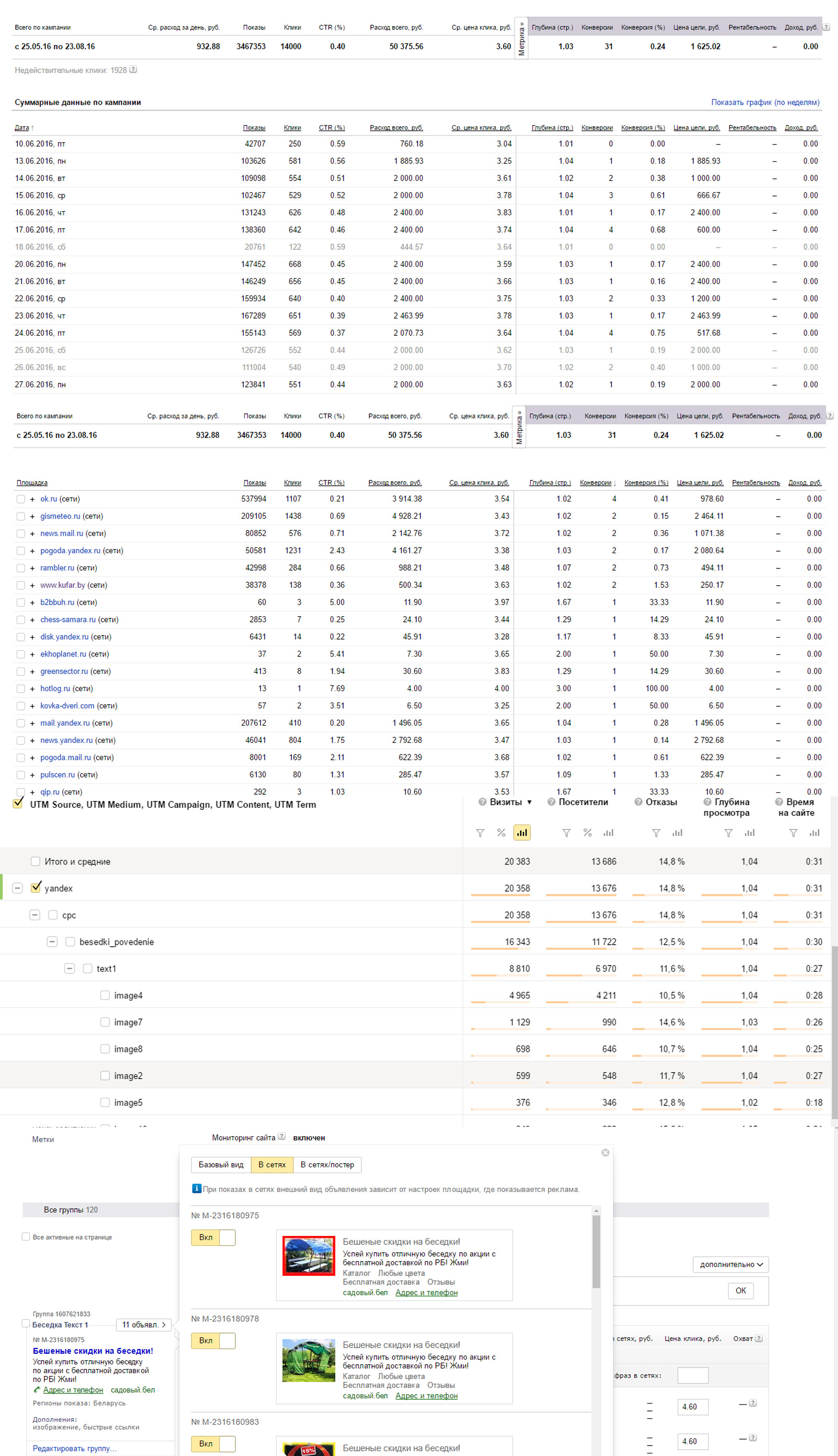Collapse the yandex tree row

click(x=17, y=889)
